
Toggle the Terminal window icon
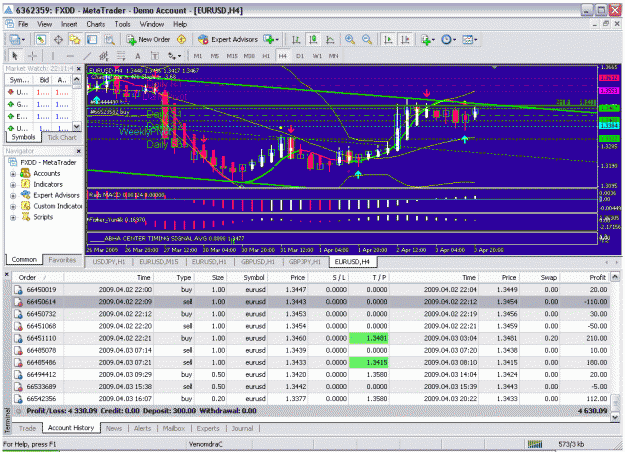point(92,39)
